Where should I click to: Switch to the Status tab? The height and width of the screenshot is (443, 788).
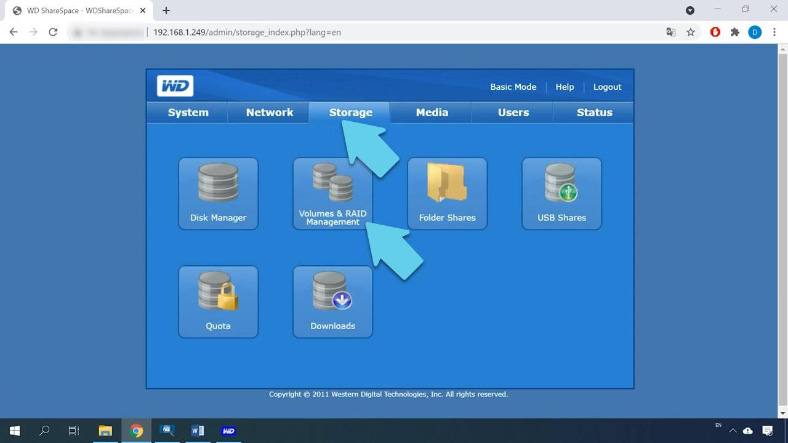(x=594, y=113)
